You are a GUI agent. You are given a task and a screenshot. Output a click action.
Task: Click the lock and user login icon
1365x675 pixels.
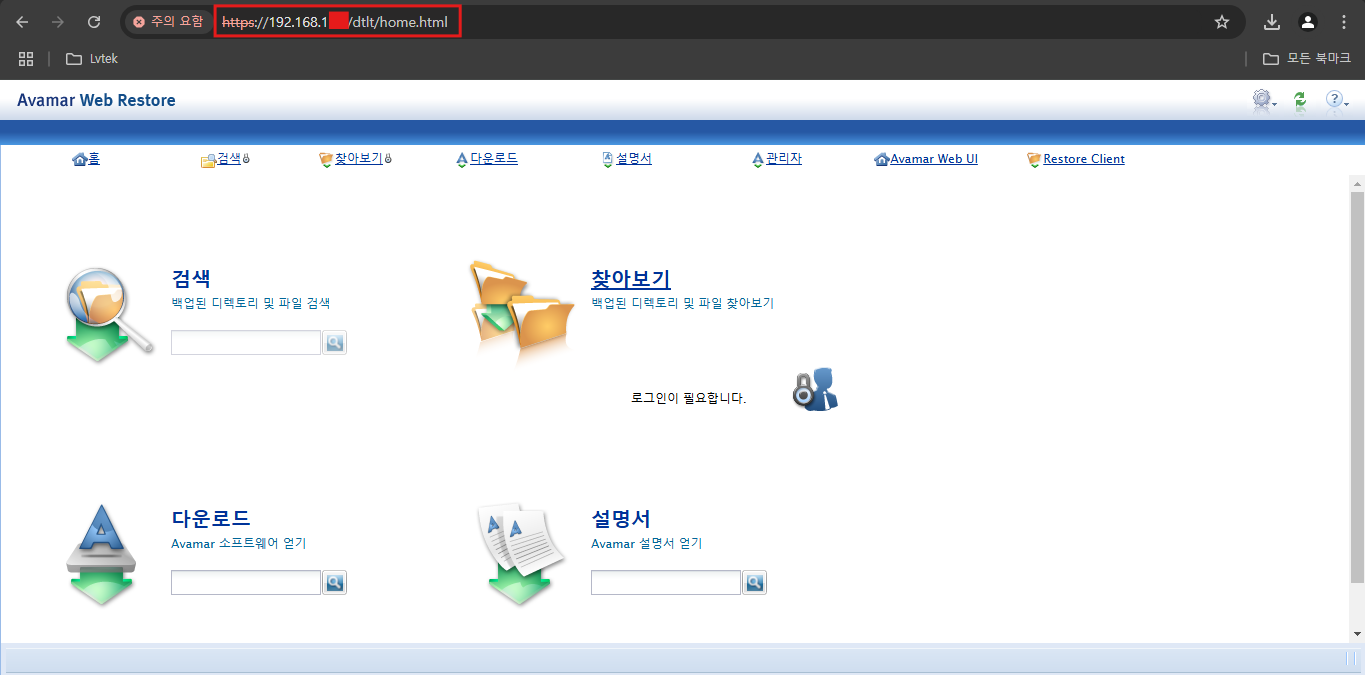click(x=815, y=389)
